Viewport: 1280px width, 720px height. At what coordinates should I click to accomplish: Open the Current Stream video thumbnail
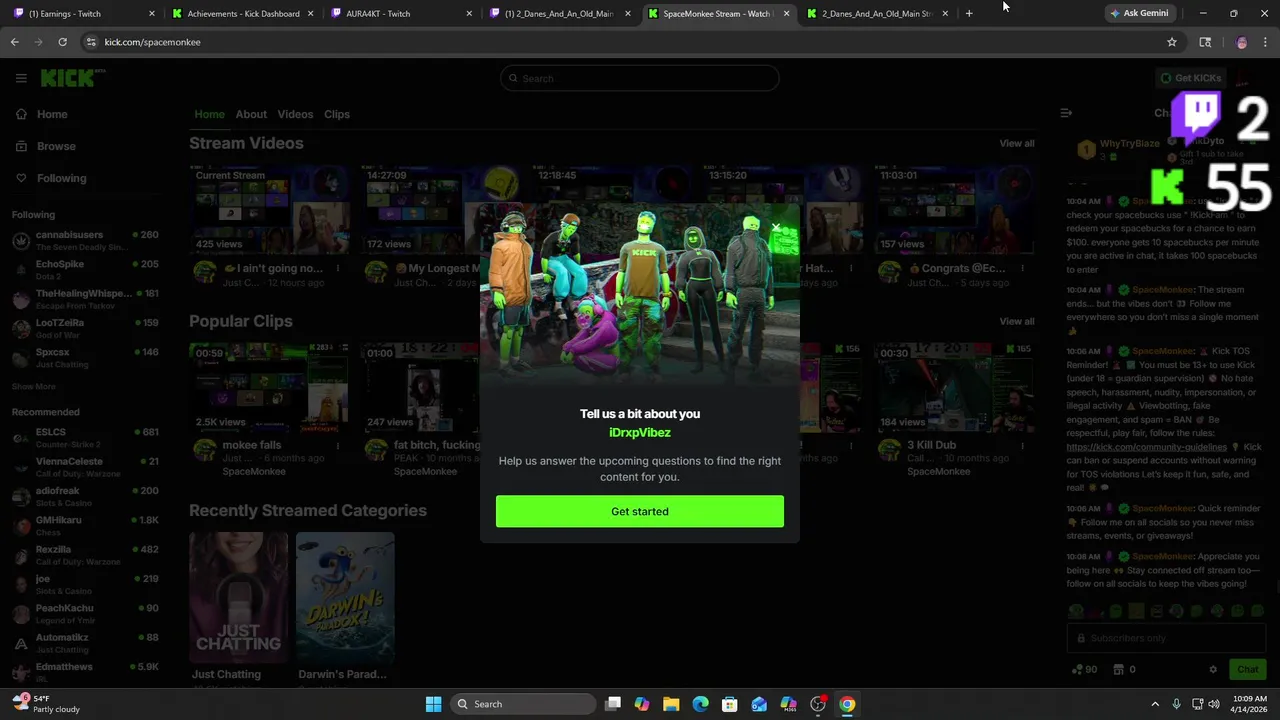270,210
